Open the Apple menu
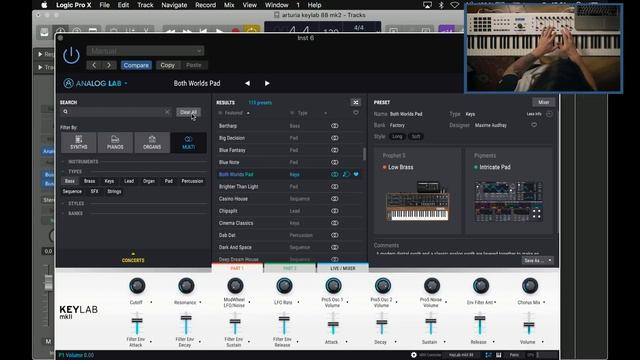 click(44, 5)
